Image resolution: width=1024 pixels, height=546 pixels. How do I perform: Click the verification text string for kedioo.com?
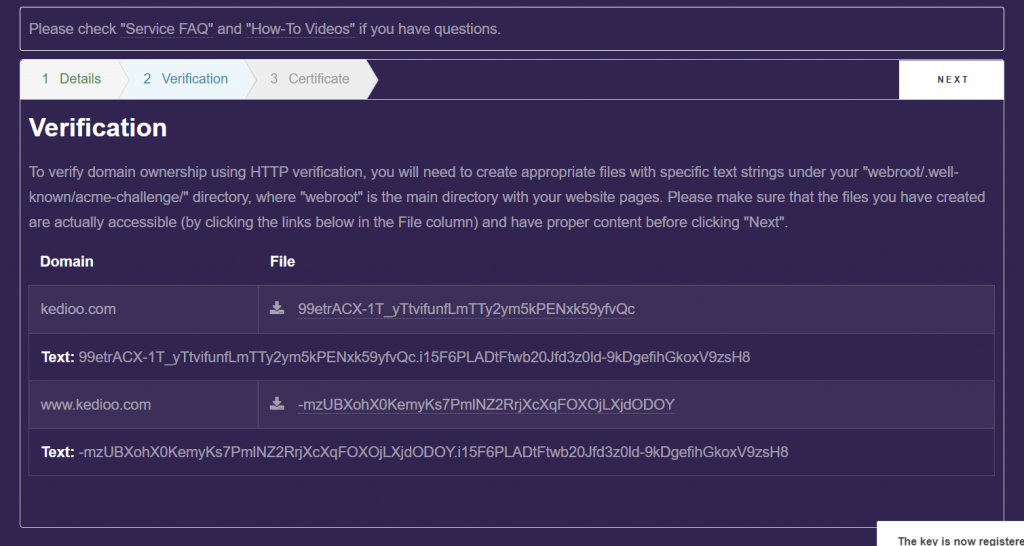(x=414, y=357)
